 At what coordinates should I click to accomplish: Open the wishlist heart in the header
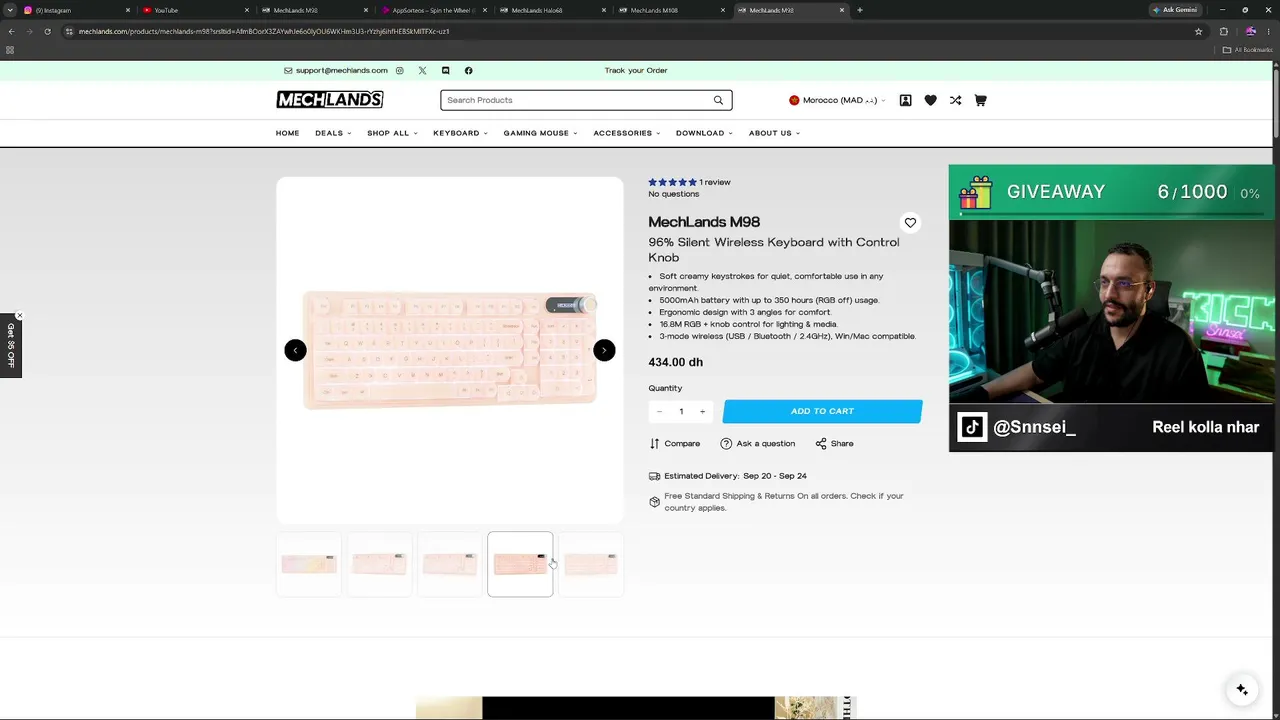point(930,100)
